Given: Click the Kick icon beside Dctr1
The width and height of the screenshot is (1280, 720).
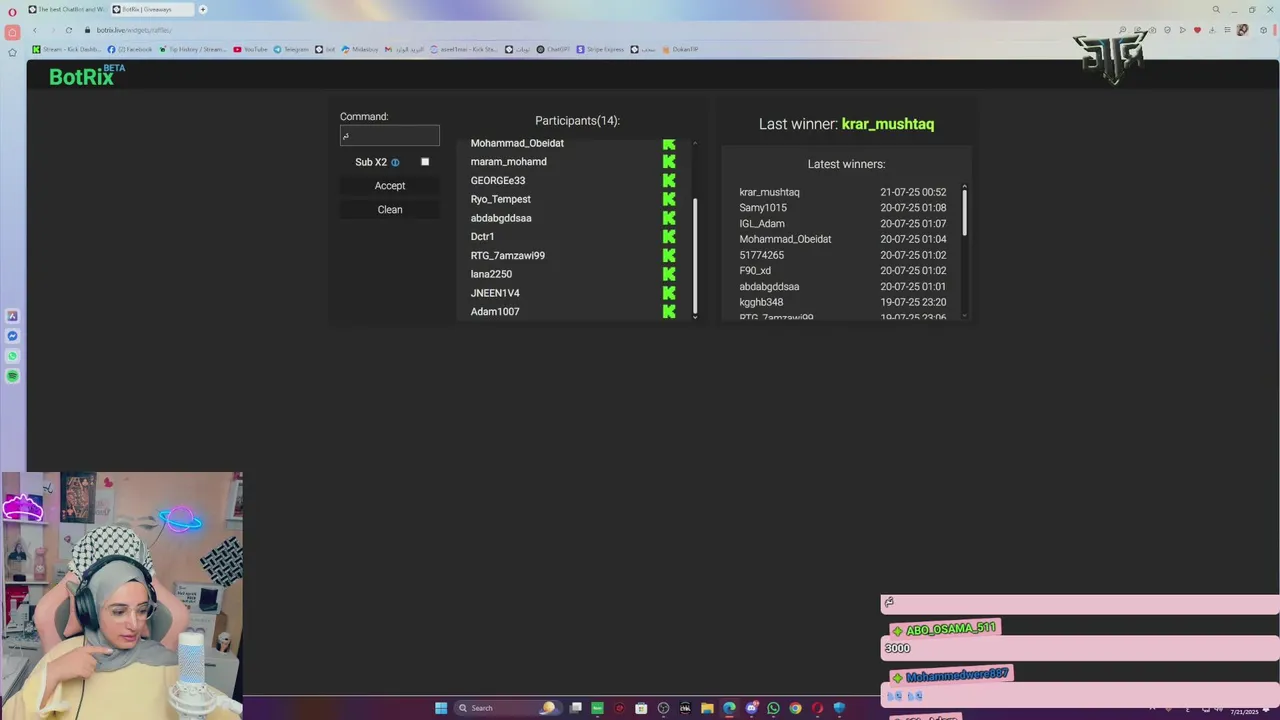Looking at the screenshot, I should [669, 236].
